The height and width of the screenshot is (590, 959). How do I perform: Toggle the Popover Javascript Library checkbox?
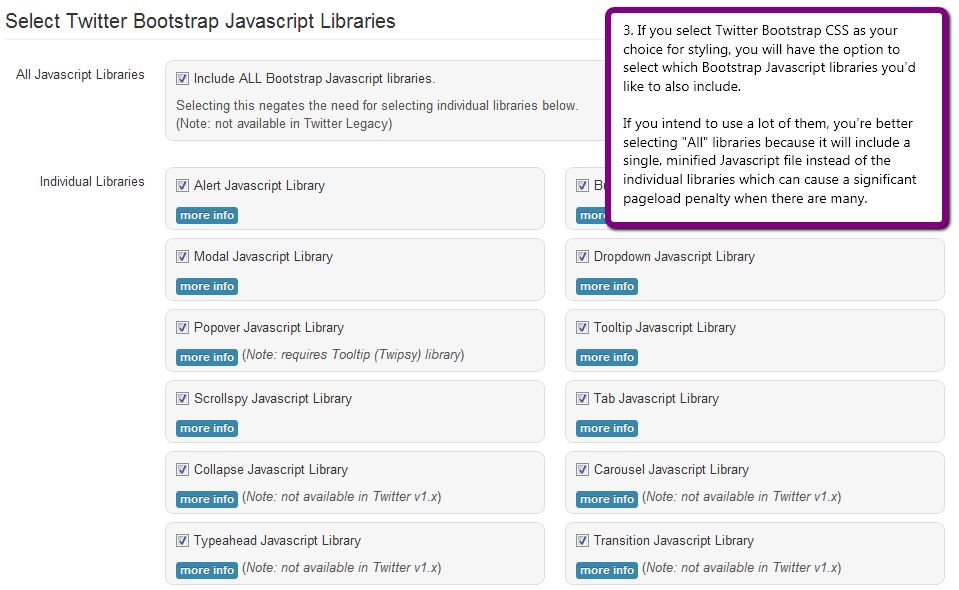182,327
